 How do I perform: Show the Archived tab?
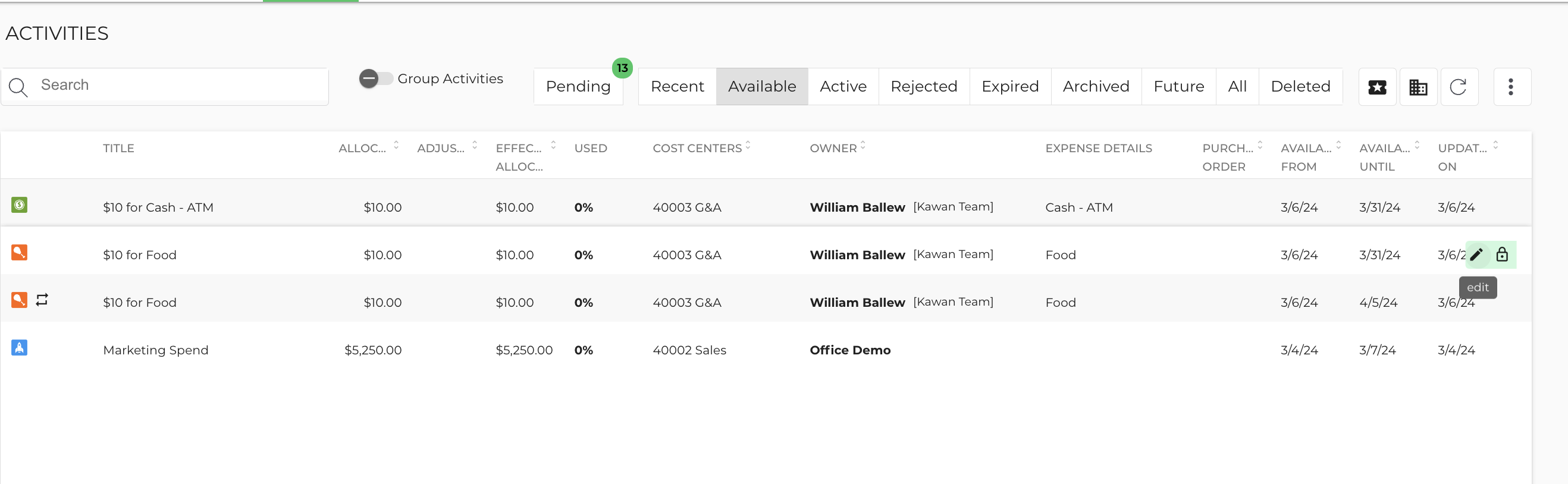[1096, 86]
